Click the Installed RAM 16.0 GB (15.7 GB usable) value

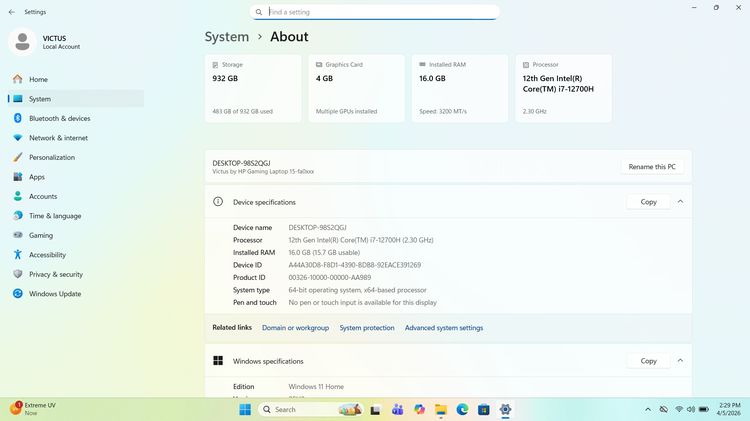click(x=324, y=253)
